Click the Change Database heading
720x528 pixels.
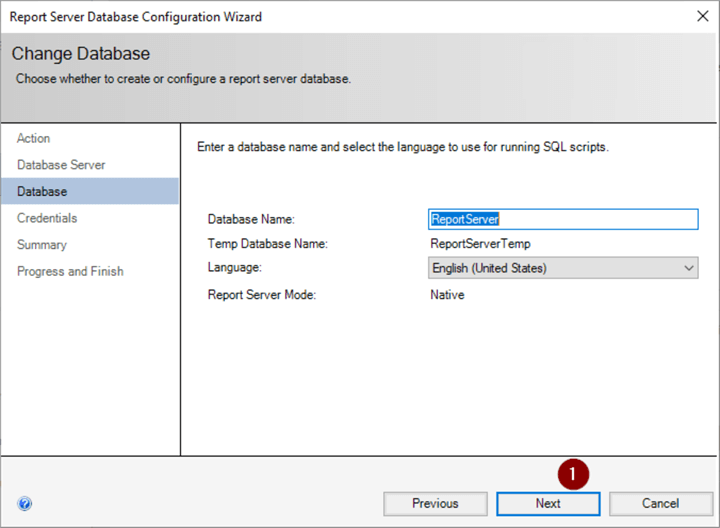pyautogui.click(x=81, y=54)
